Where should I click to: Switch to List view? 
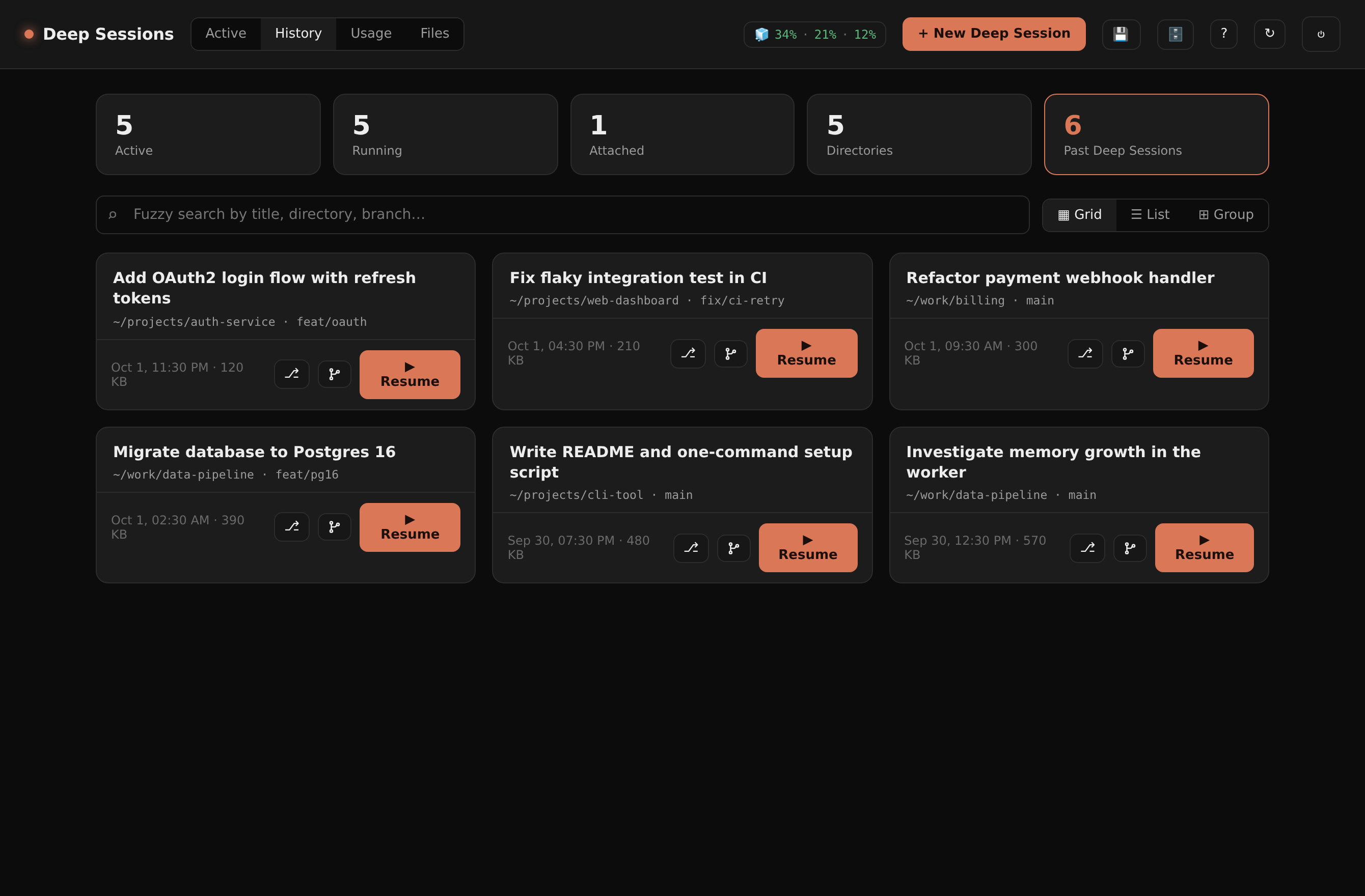click(x=1150, y=215)
